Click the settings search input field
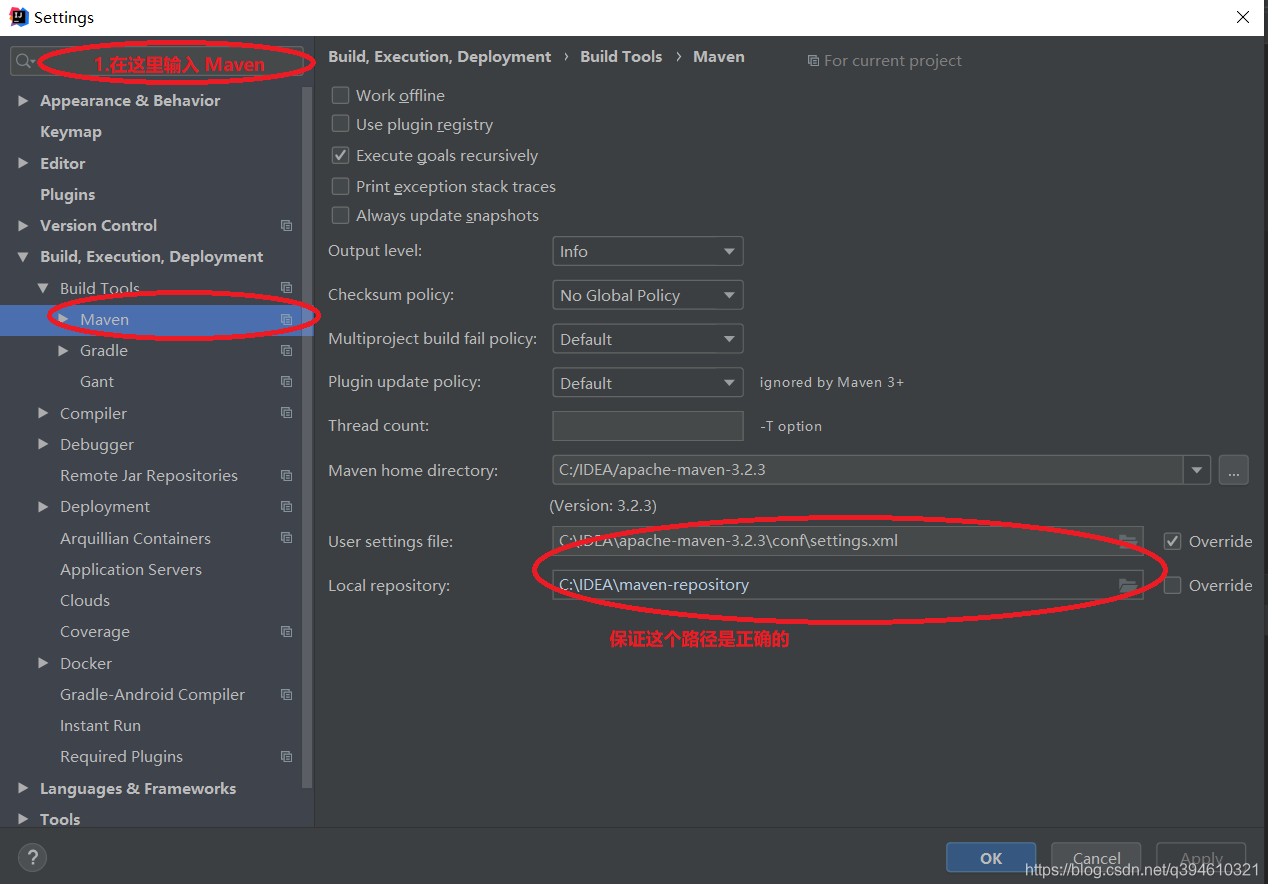Viewport: 1268px width, 889px height. (157, 62)
